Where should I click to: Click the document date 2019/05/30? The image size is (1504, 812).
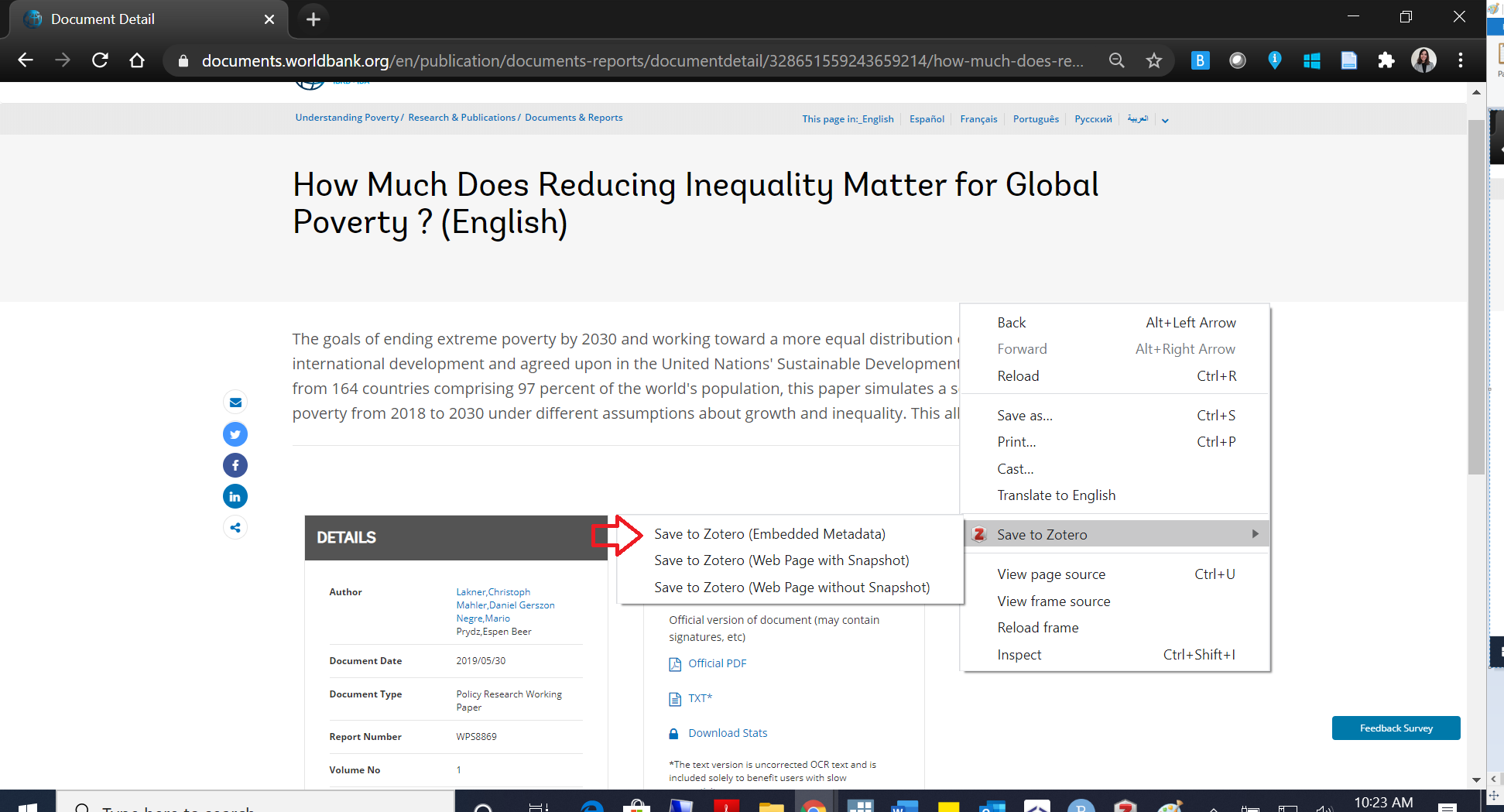coord(481,661)
